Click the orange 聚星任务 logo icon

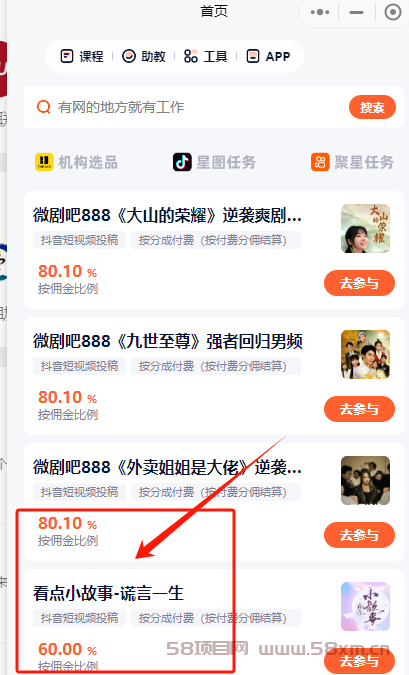pos(320,162)
